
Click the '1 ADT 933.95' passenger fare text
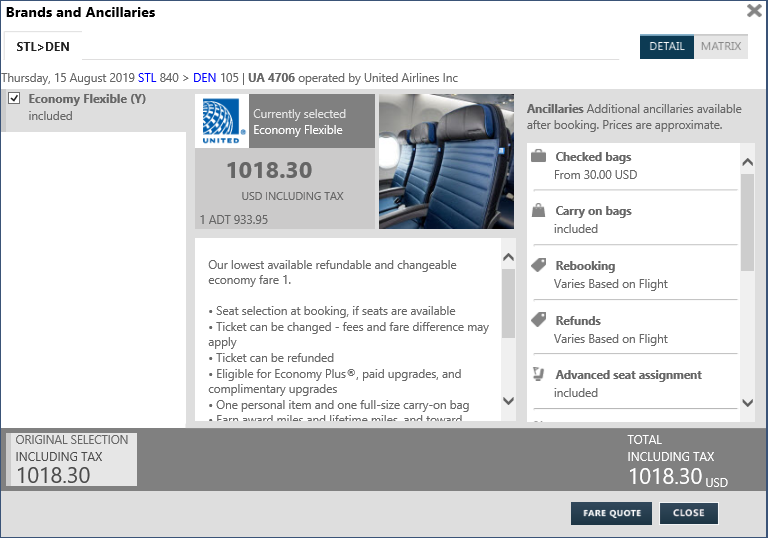(x=234, y=220)
